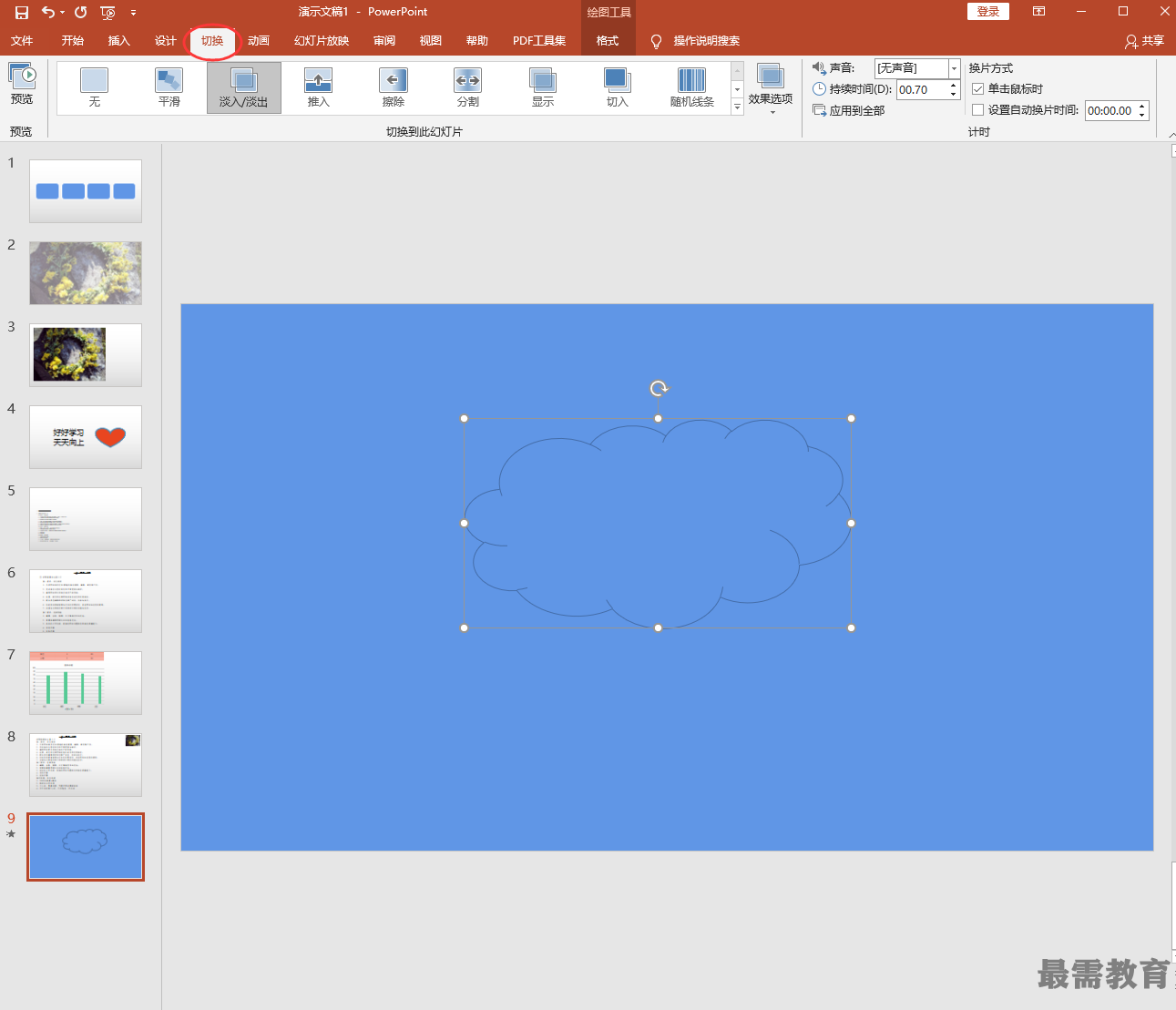This screenshot has width=1176, height=1010.
Task: Open the 动画 Animations tab
Action: tap(259, 41)
